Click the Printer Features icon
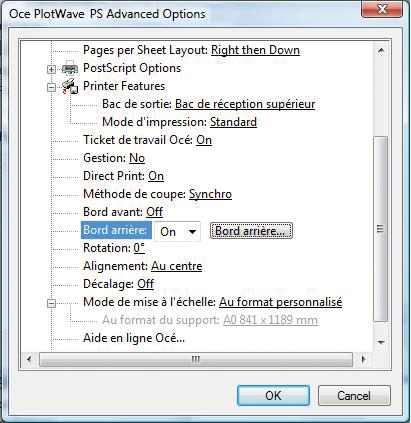The width and height of the screenshot is (411, 423). tap(70, 87)
